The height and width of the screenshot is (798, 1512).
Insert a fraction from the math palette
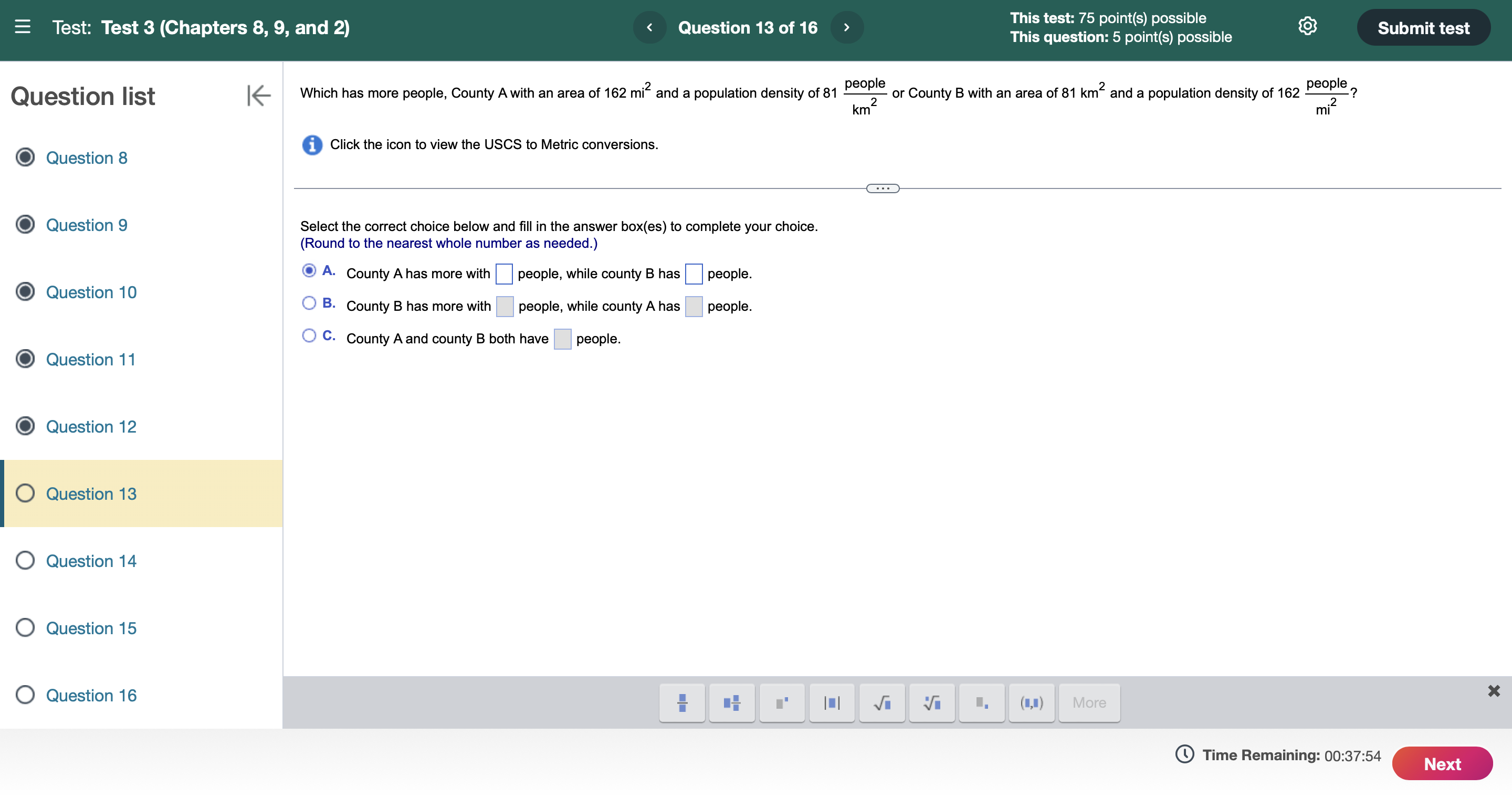[x=681, y=702]
